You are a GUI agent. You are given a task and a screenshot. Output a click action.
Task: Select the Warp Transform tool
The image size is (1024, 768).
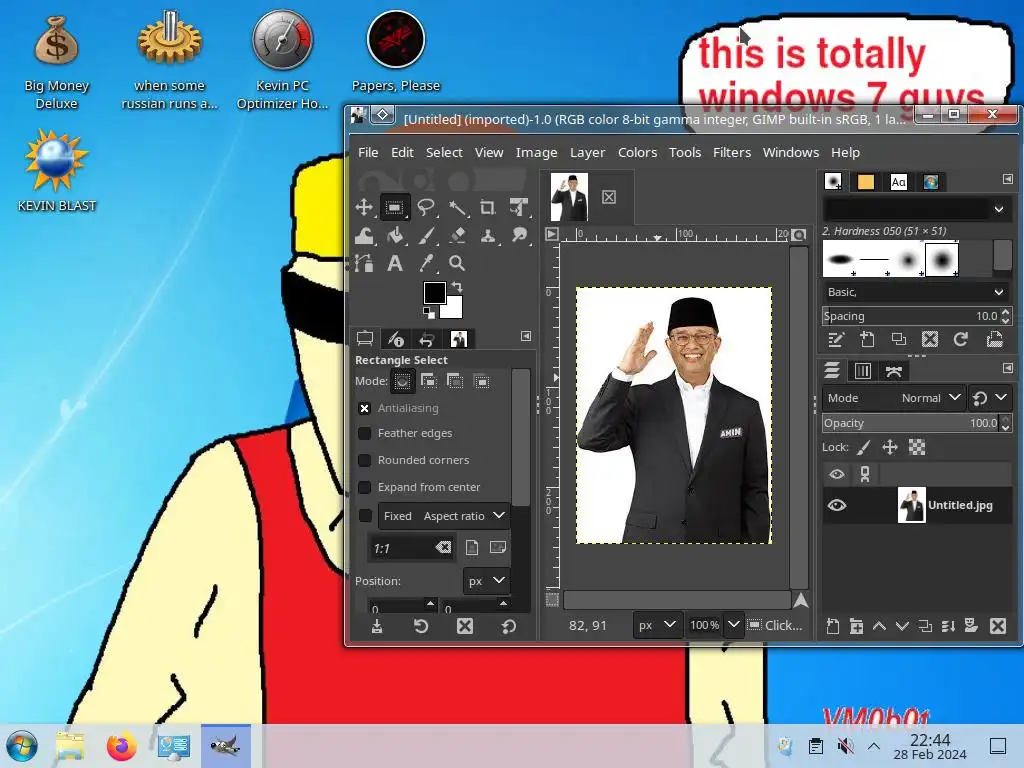[x=364, y=236]
